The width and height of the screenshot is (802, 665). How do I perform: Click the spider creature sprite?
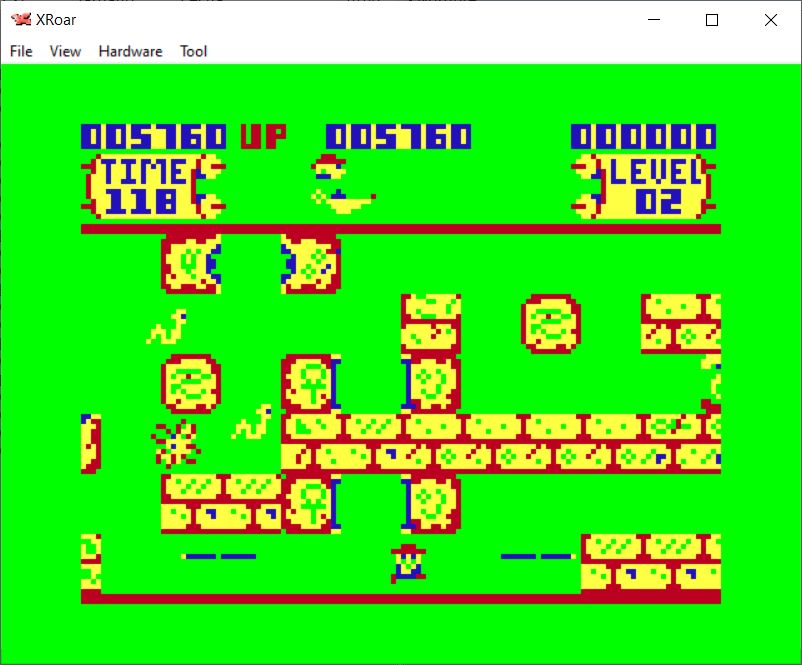[x=175, y=444]
